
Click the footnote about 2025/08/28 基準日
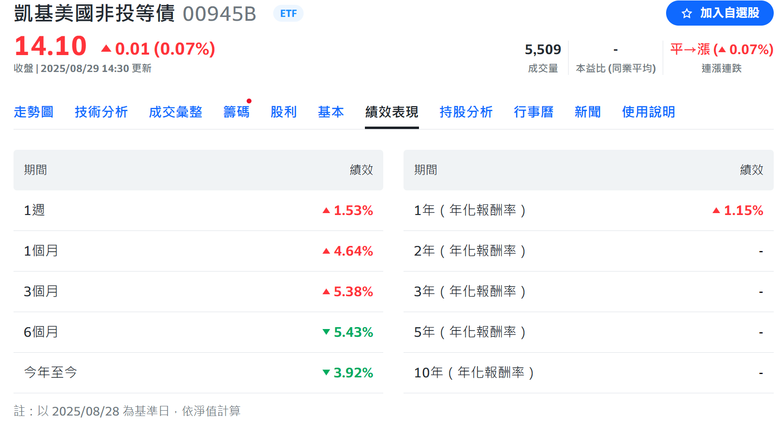(127, 411)
